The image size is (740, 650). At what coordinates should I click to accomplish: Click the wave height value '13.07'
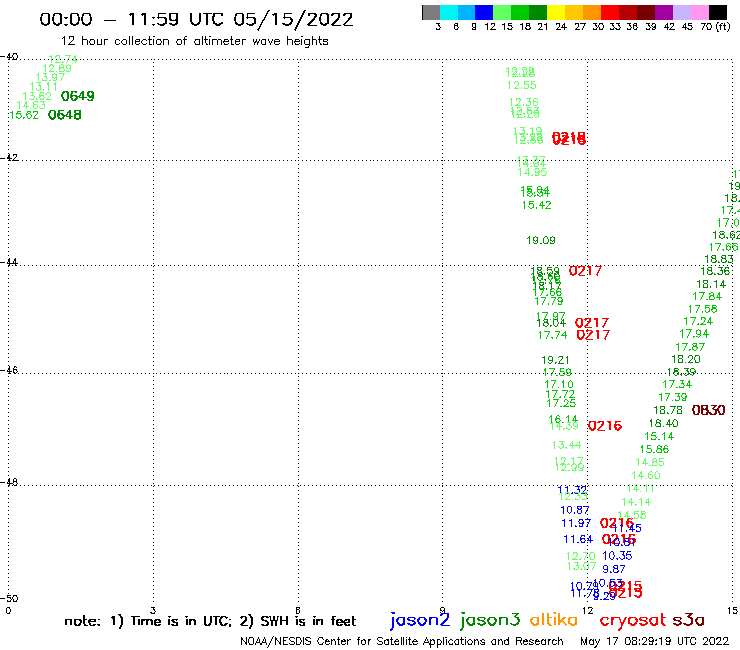(x=582, y=566)
